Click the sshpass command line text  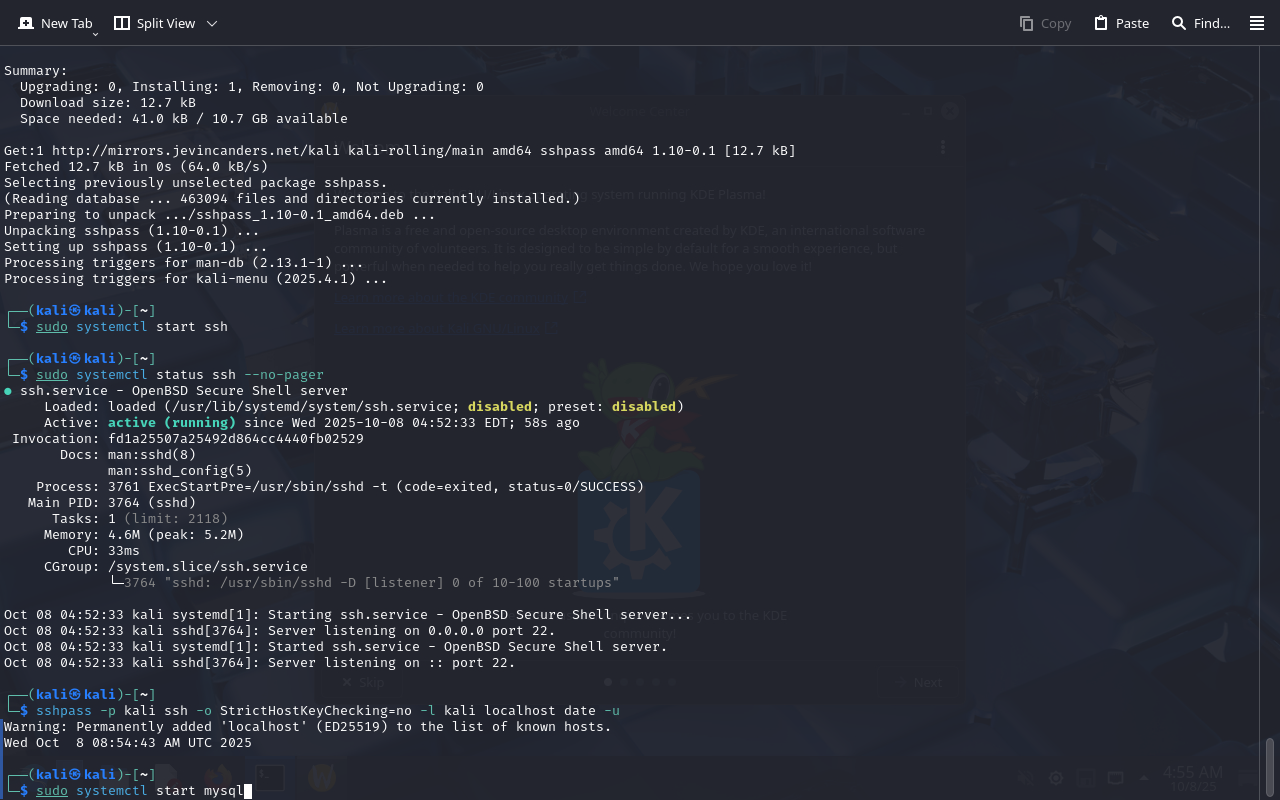point(328,711)
